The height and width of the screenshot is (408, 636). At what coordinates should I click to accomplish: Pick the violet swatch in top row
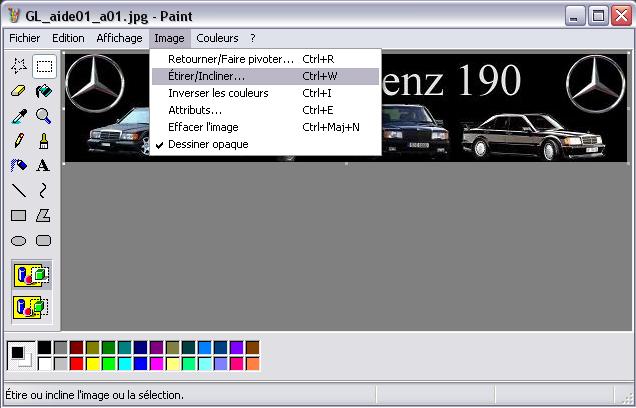coord(236,348)
